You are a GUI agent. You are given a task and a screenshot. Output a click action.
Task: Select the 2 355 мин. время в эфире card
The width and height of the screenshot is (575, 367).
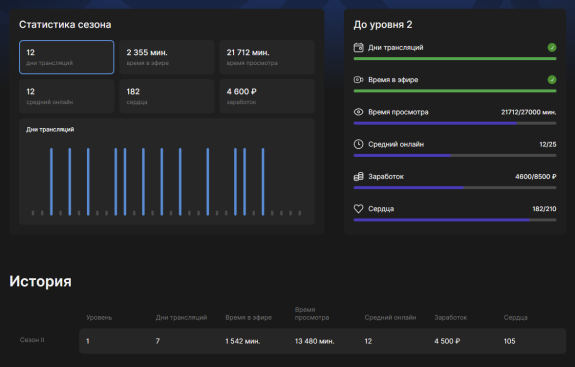(167, 57)
